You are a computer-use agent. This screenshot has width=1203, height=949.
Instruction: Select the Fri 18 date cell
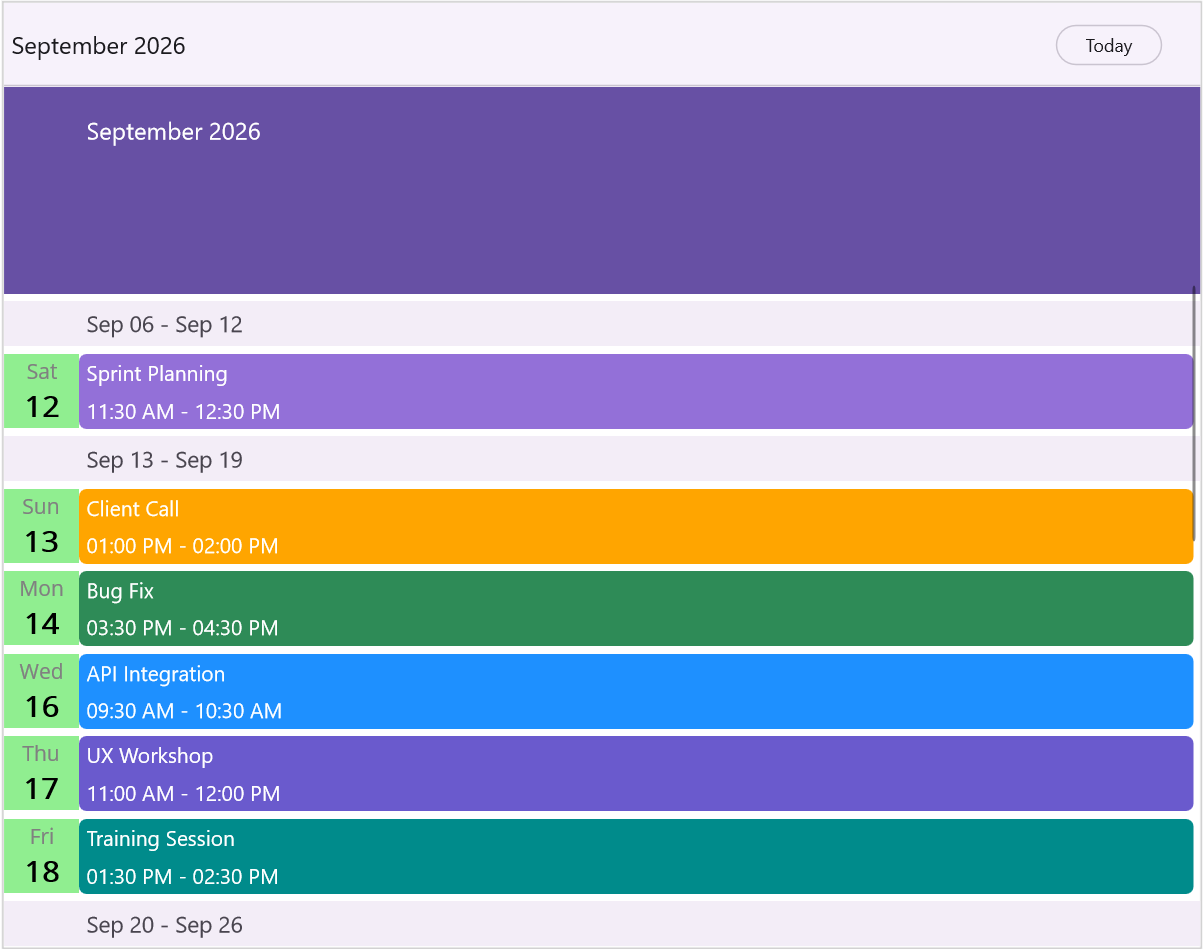(41, 856)
